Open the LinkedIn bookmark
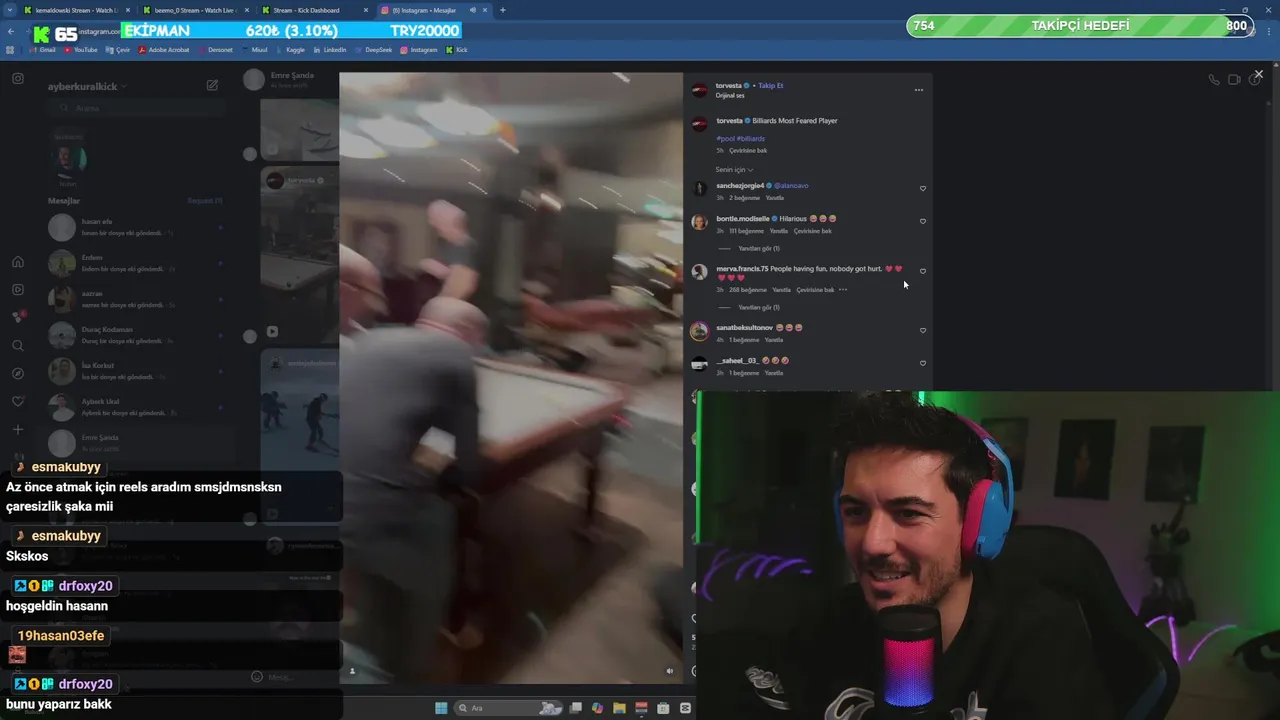Image resolution: width=1280 pixels, height=720 pixels. coord(330,49)
